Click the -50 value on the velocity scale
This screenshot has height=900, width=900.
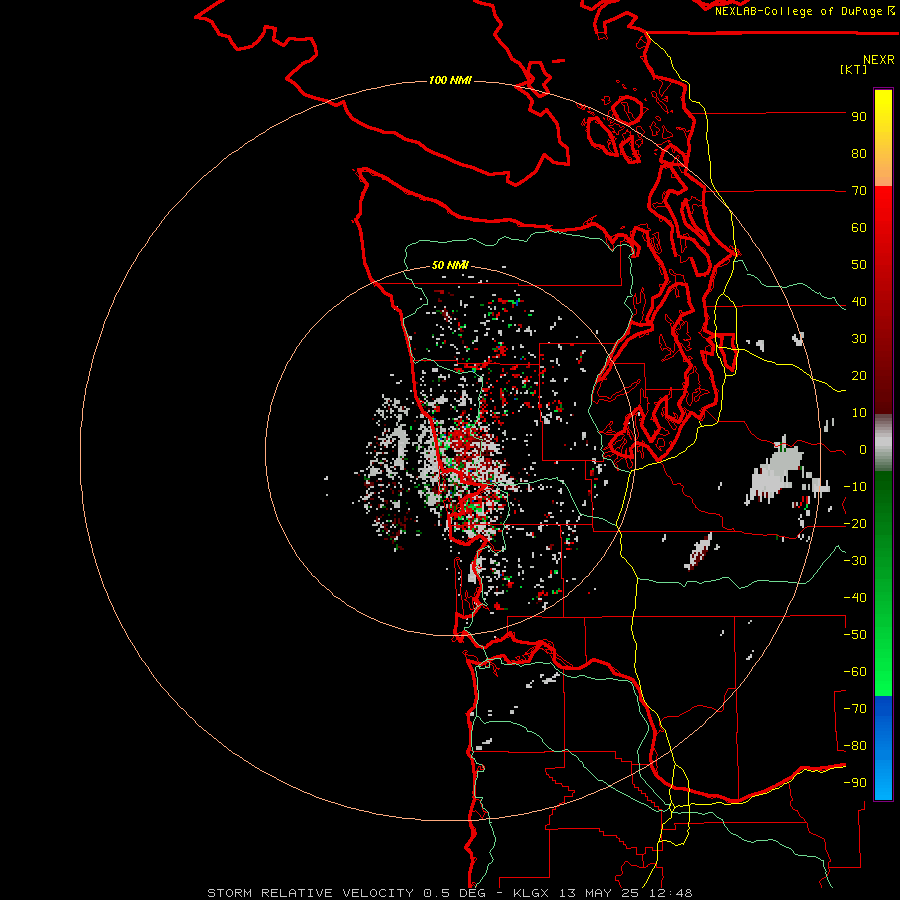click(x=855, y=635)
